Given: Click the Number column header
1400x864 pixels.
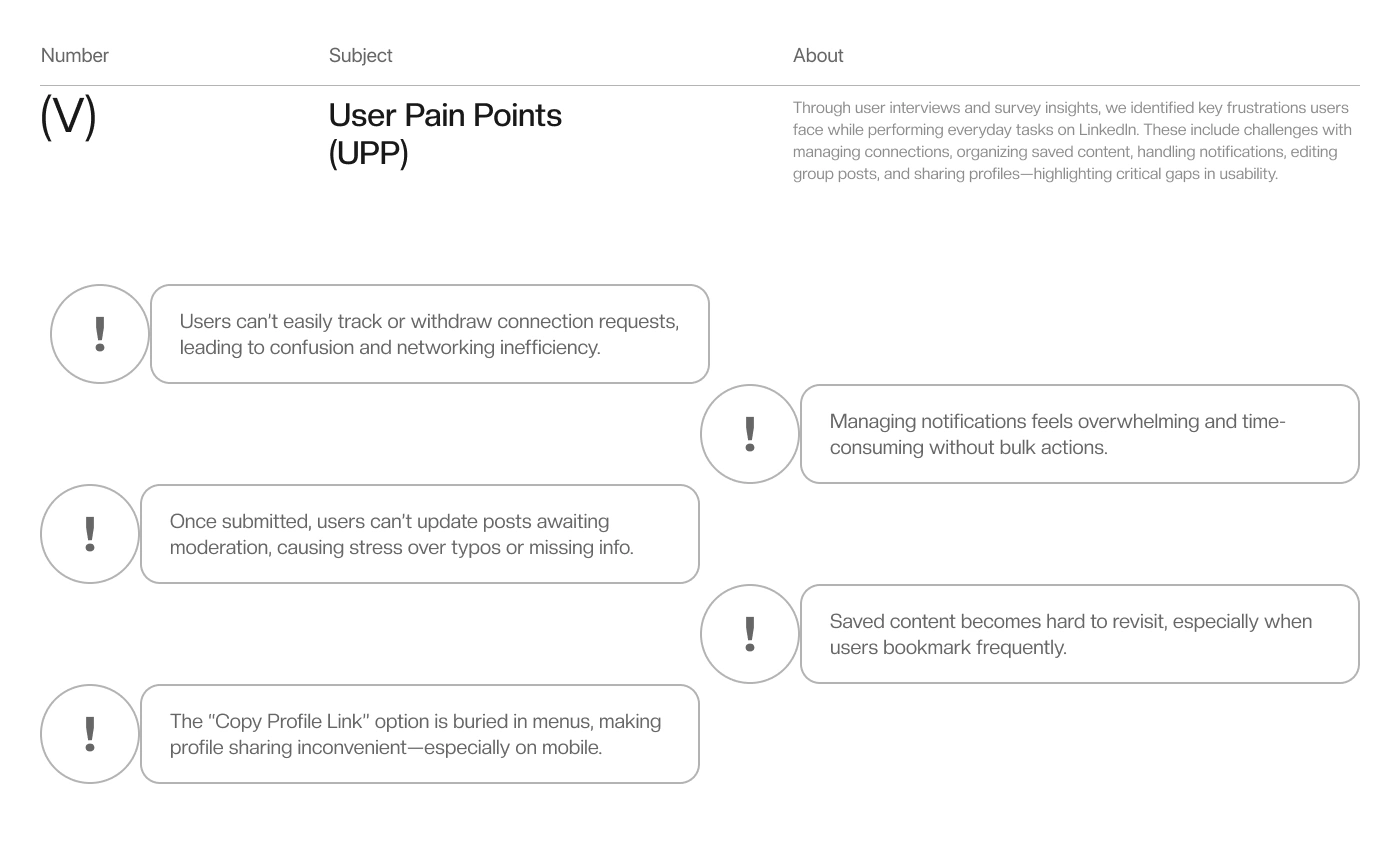Looking at the screenshot, I should (x=75, y=56).
